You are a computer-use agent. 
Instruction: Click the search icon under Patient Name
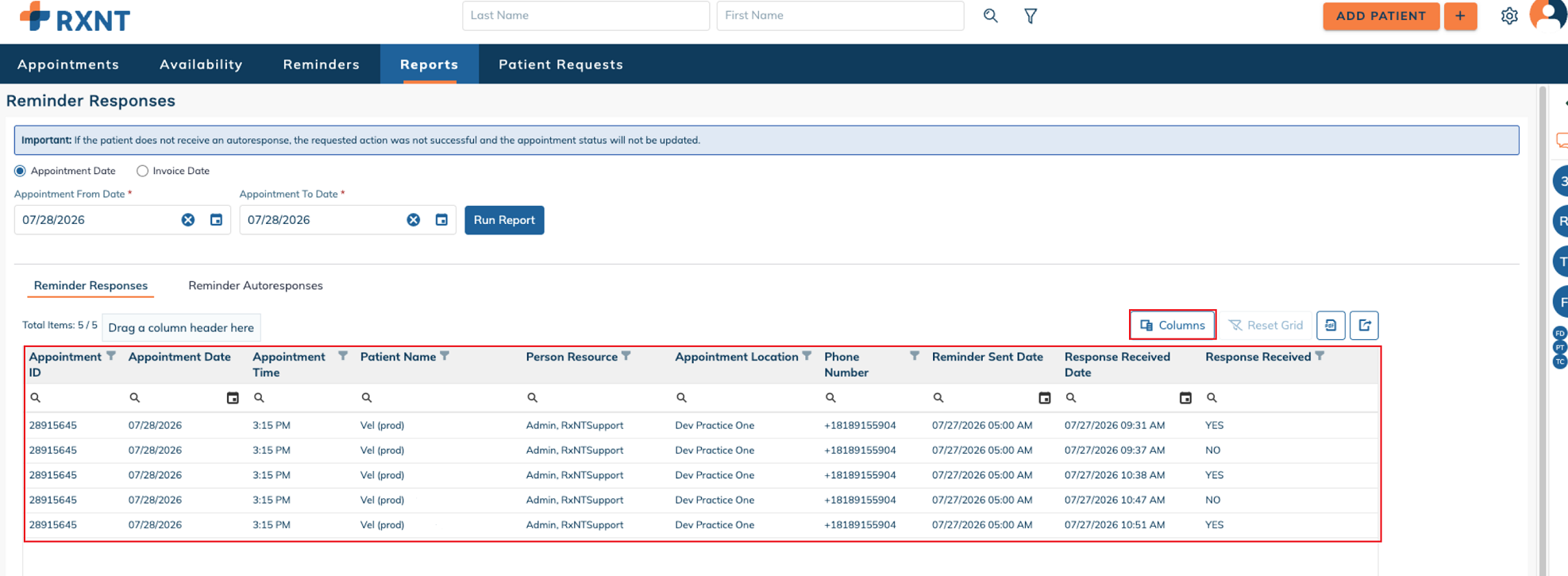click(367, 397)
